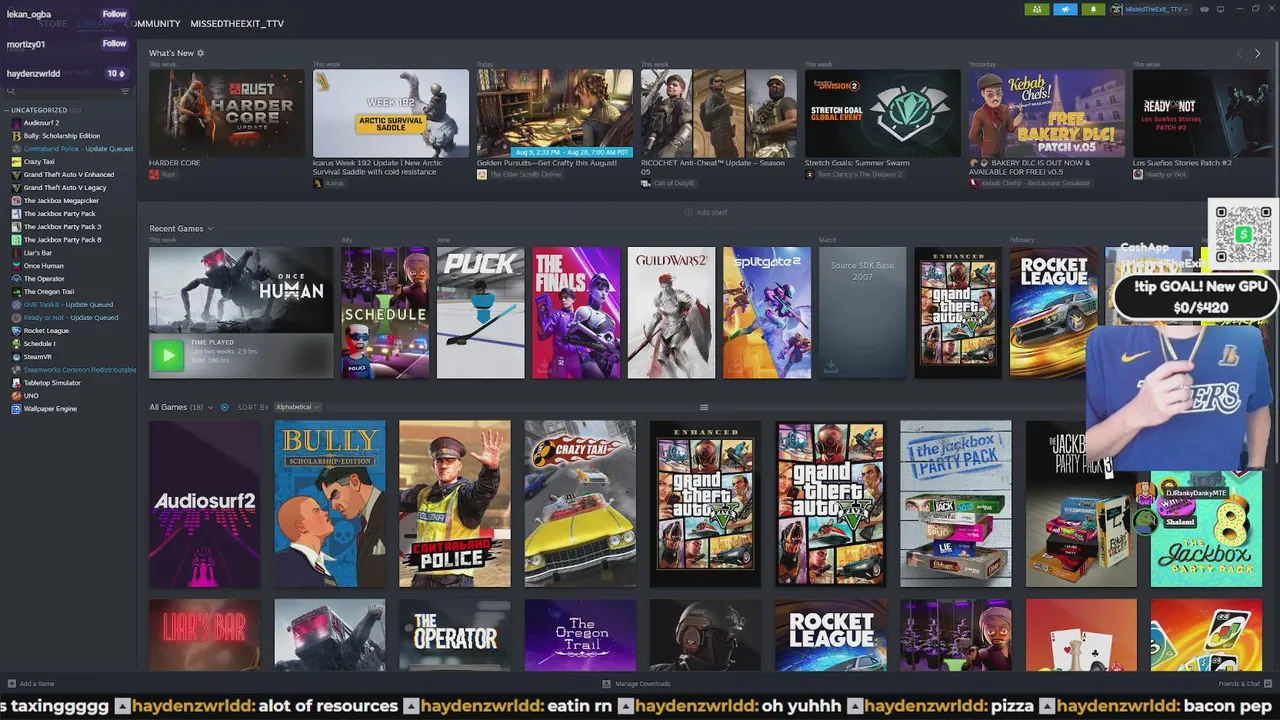Click the Add shelf plus icon

(x=688, y=212)
